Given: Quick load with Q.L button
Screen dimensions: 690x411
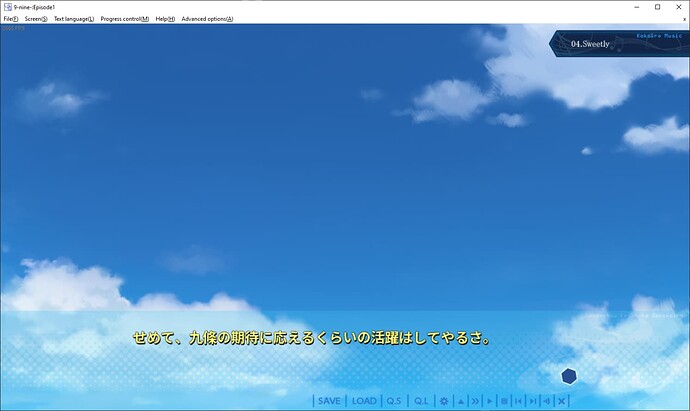Looking at the screenshot, I should 421,401.
